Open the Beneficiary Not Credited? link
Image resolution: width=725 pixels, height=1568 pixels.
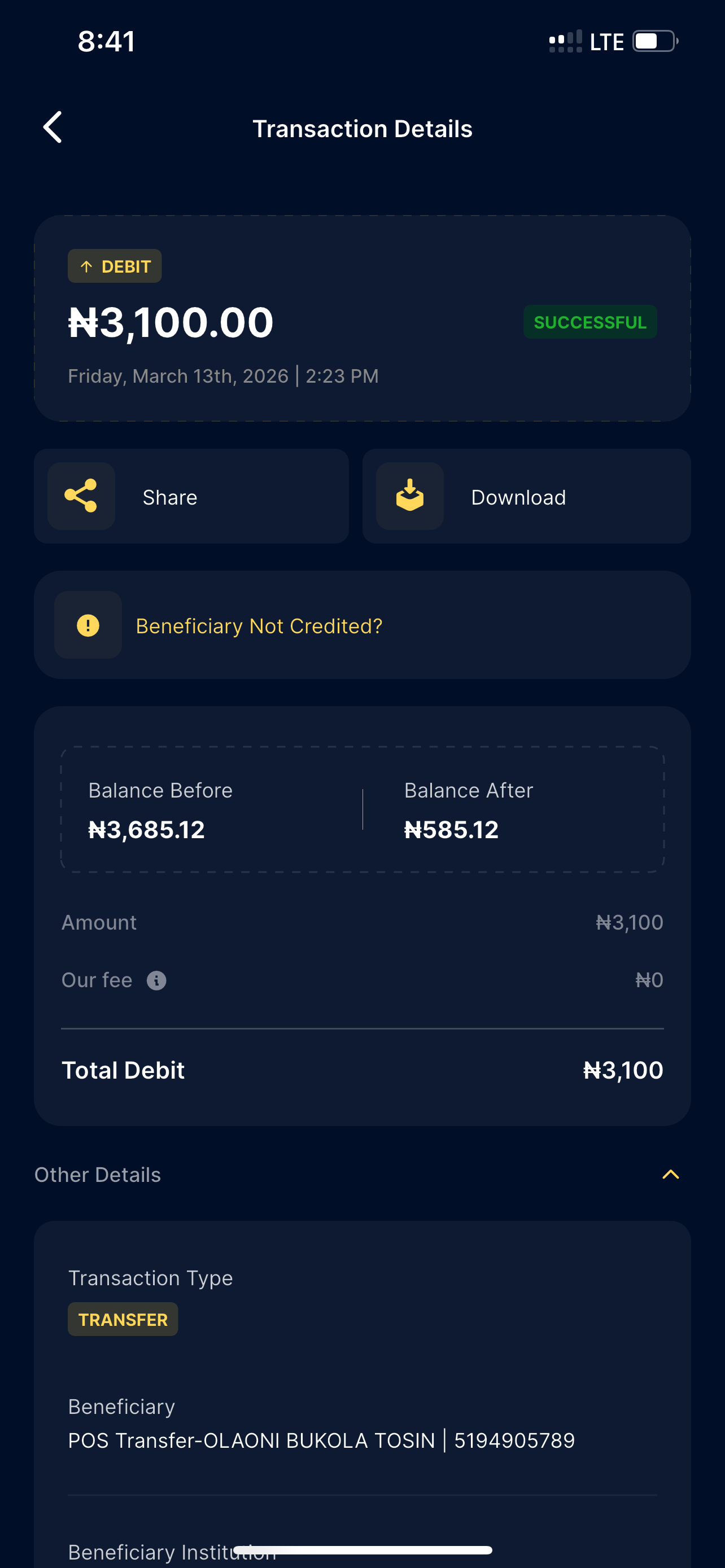259,626
